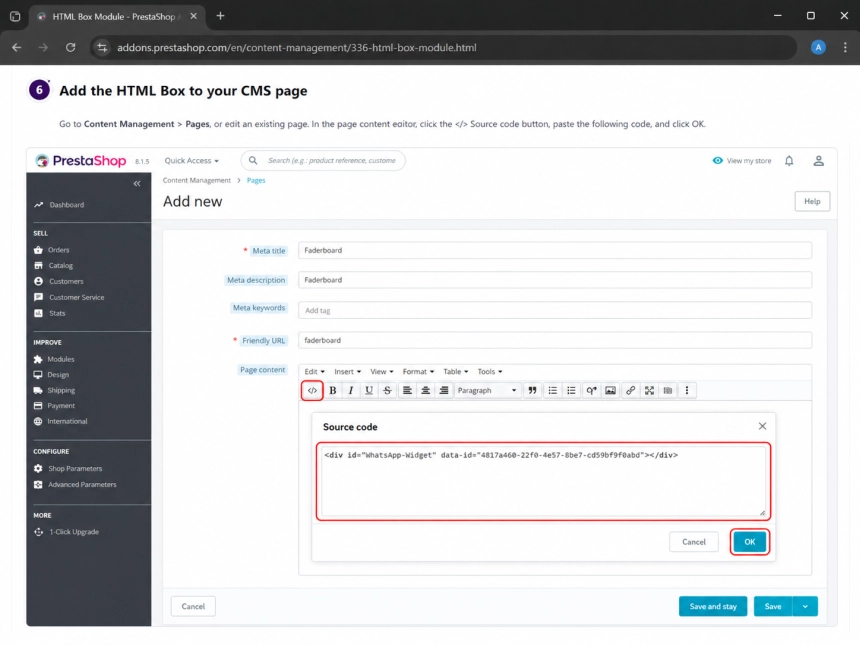
Task: Click the Pages breadcrumb link
Action: (x=256, y=180)
